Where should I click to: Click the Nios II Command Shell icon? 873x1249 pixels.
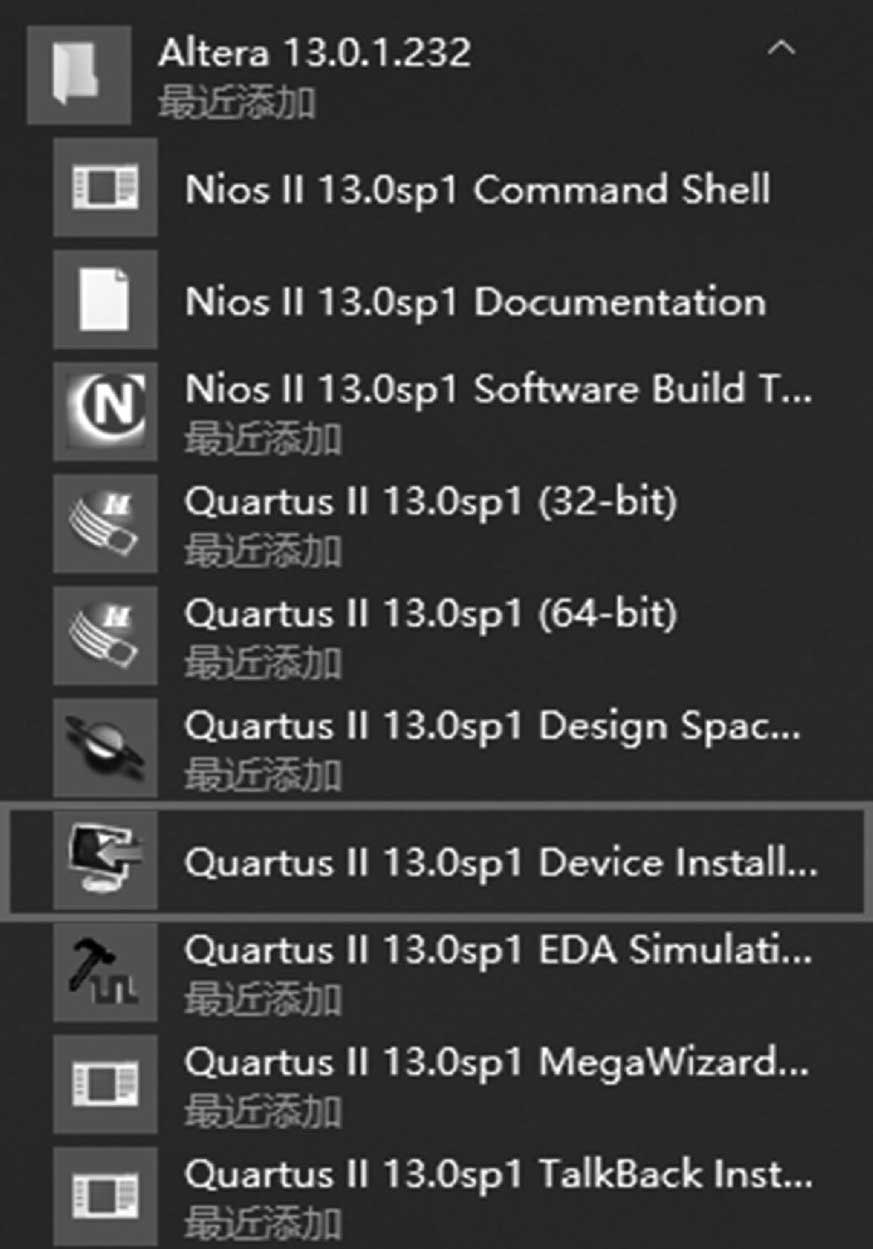coord(105,188)
